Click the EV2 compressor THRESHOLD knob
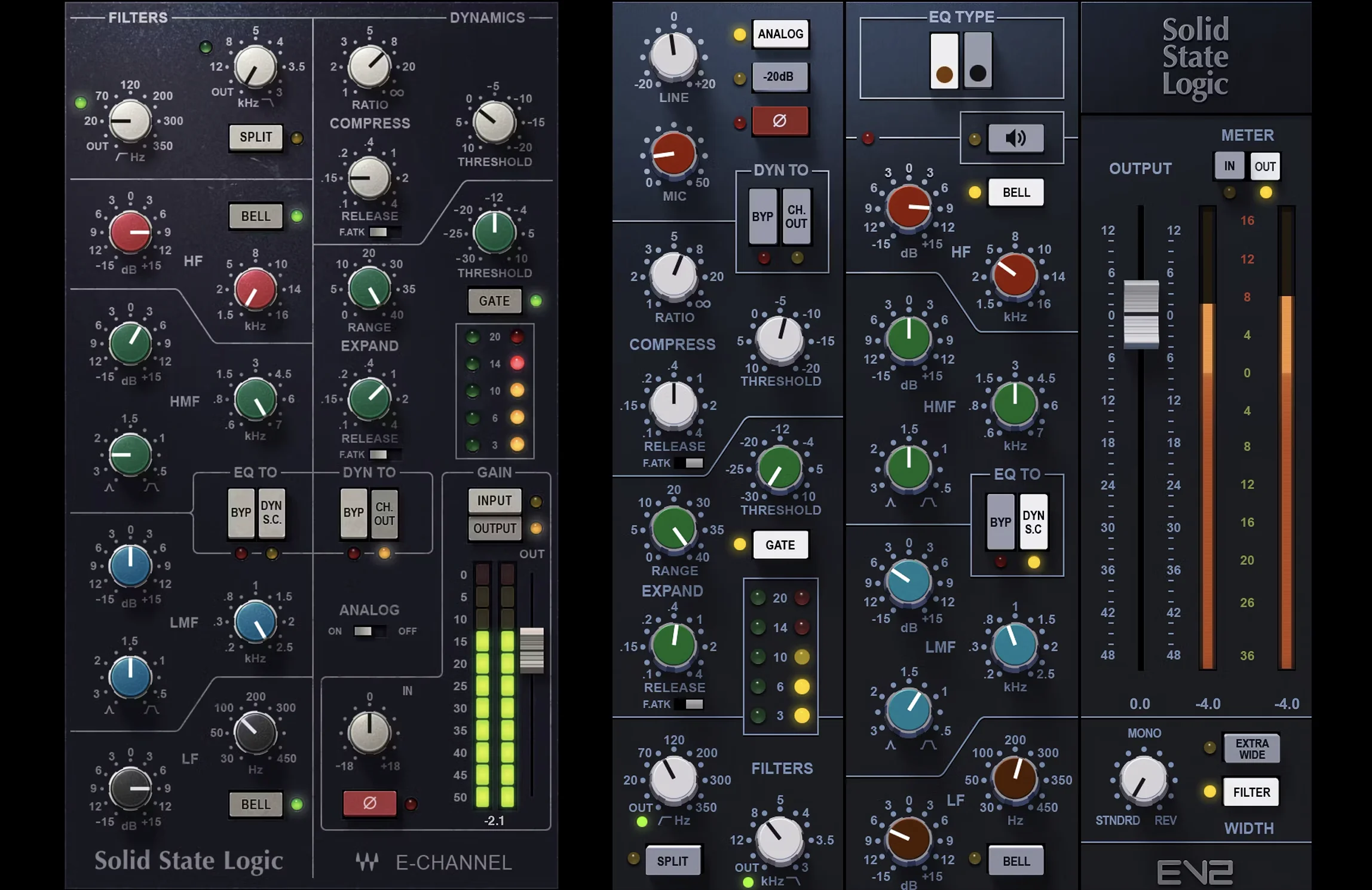 click(780, 341)
